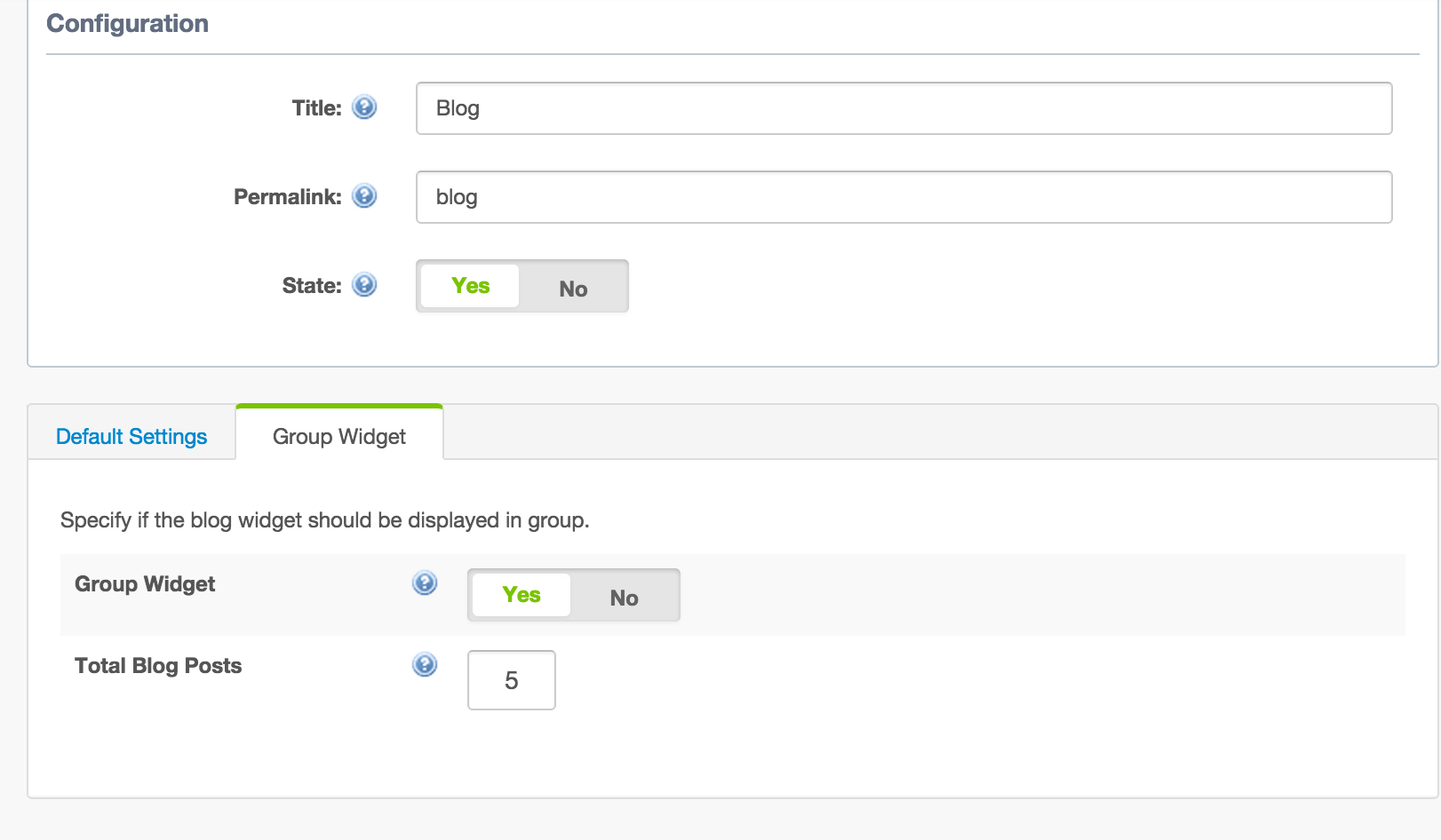
Task: Click the Permalink label text
Action: pos(287,197)
